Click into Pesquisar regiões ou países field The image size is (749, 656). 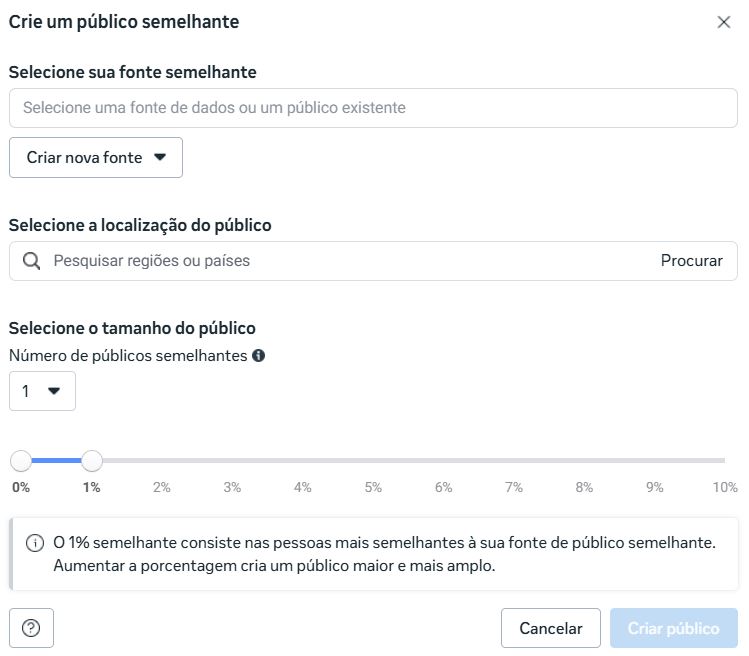pyautogui.click(x=340, y=261)
